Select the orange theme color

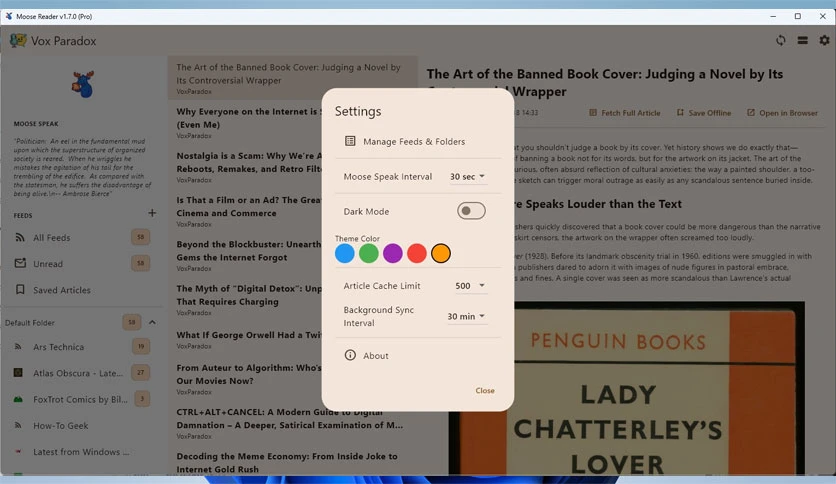440,253
